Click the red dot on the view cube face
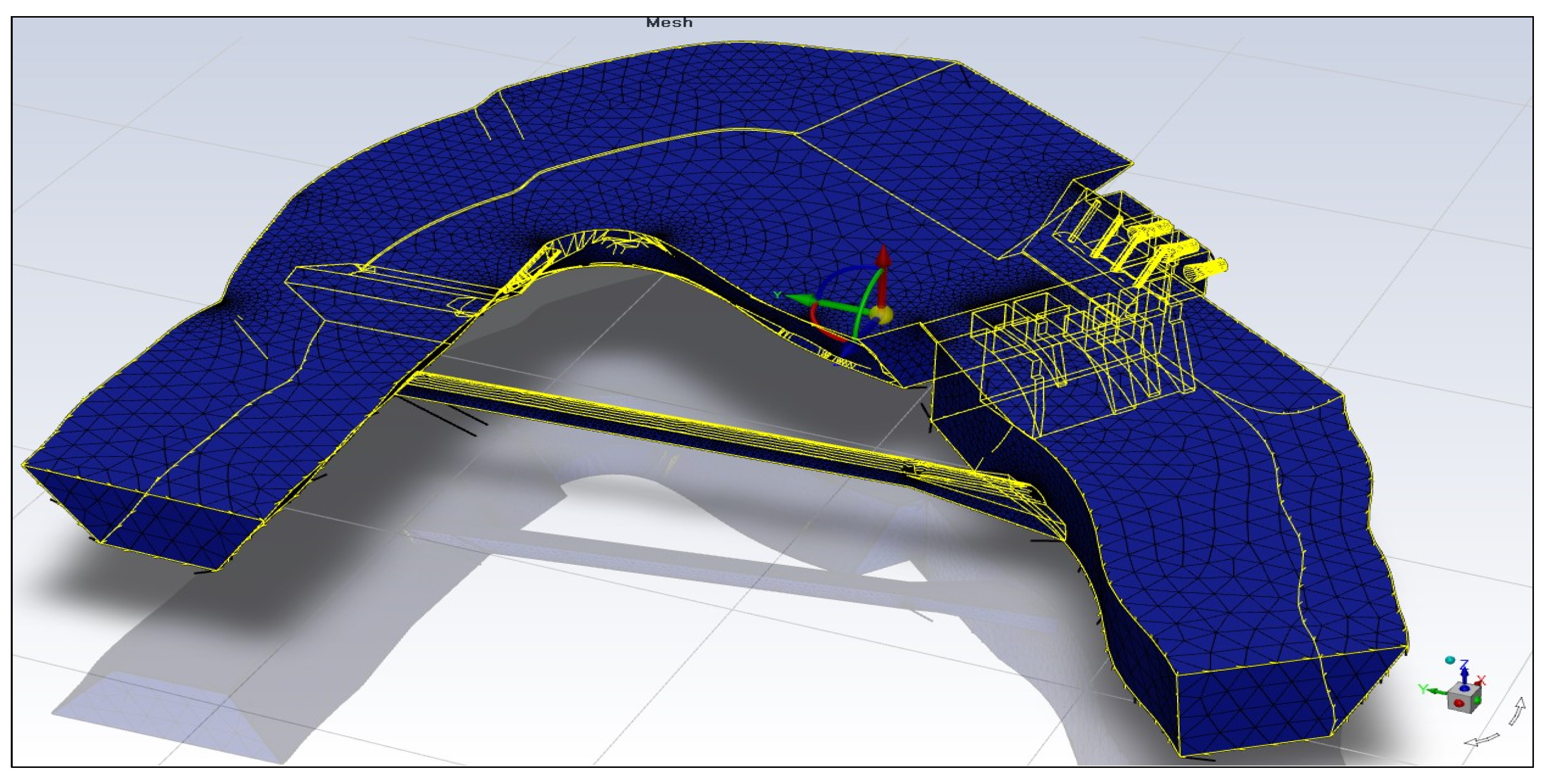This screenshot has height=784, width=1551. [1460, 703]
